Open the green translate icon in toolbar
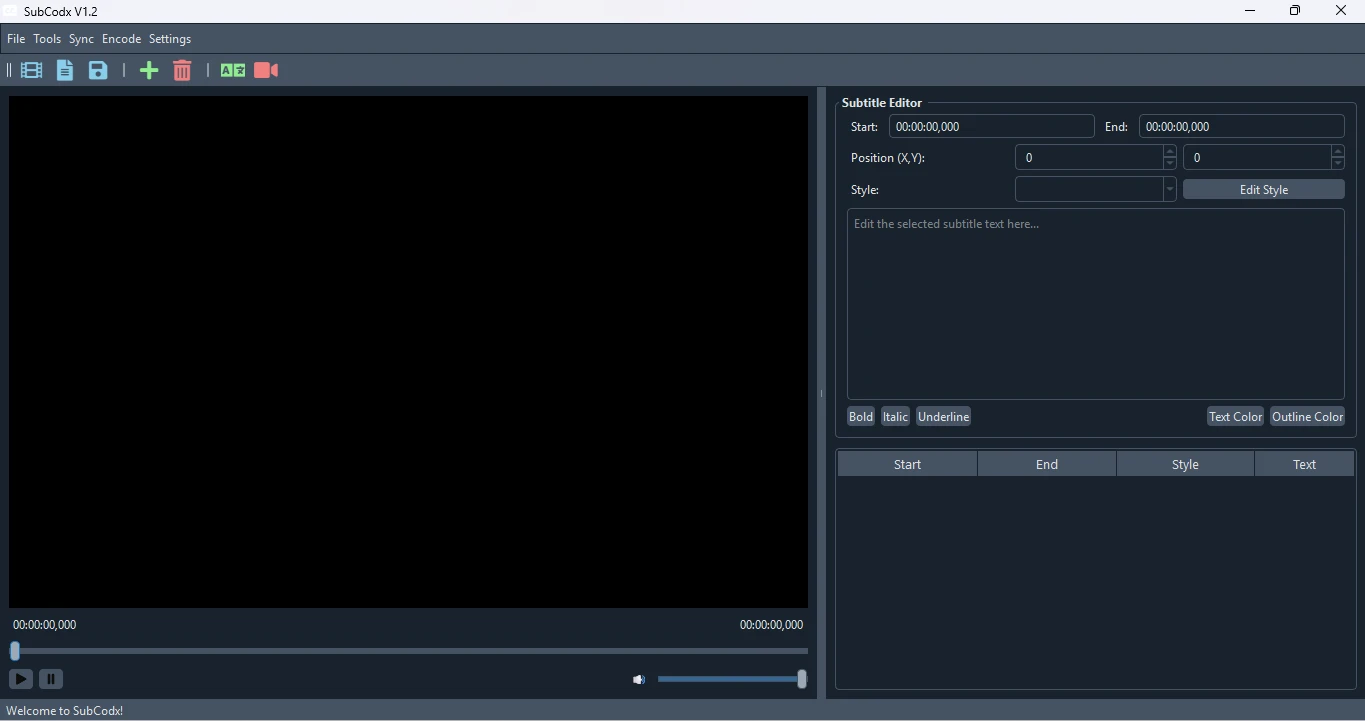Viewport: 1365px width, 721px height. point(233,70)
